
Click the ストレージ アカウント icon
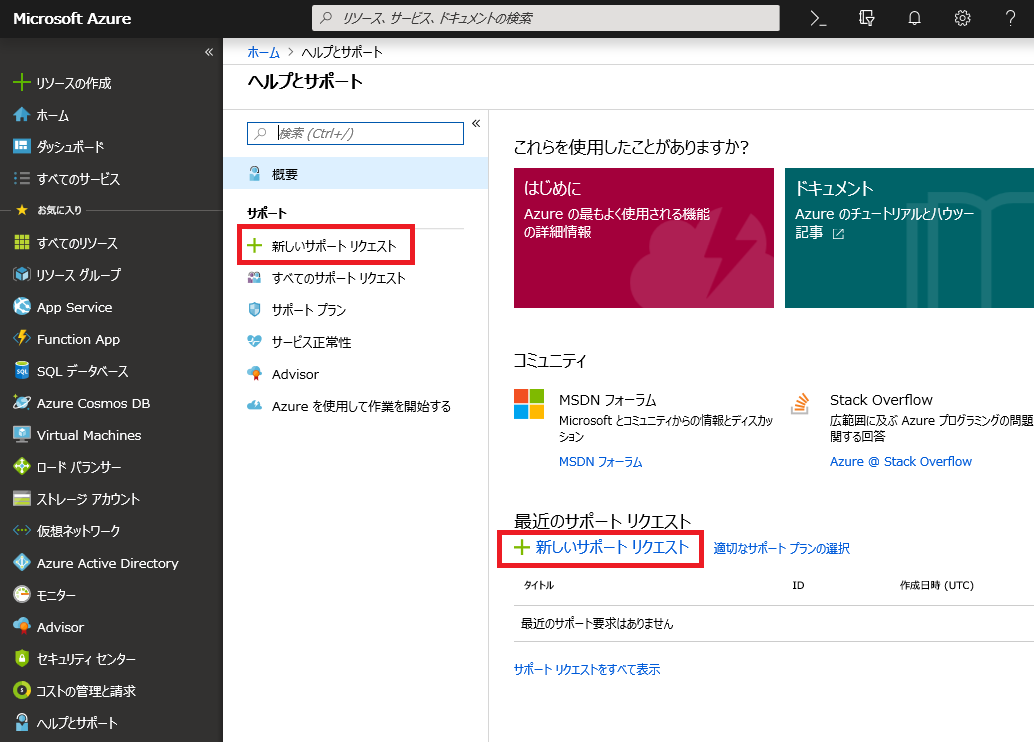22,498
